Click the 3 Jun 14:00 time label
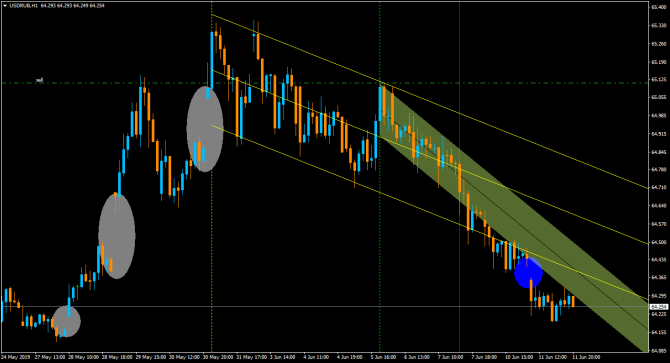 click(x=282, y=357)
